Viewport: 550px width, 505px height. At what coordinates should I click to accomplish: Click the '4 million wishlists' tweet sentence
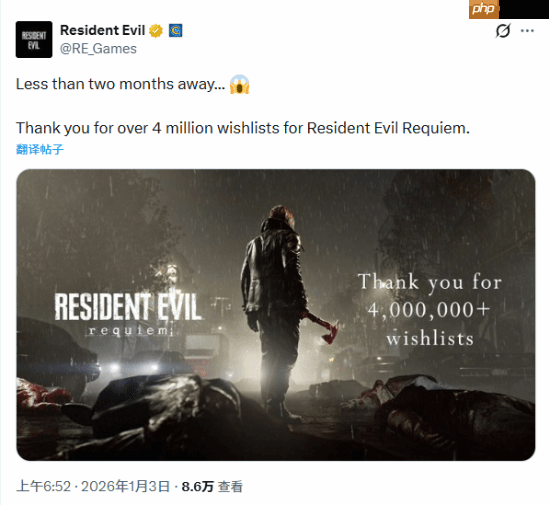click(243, 128)
